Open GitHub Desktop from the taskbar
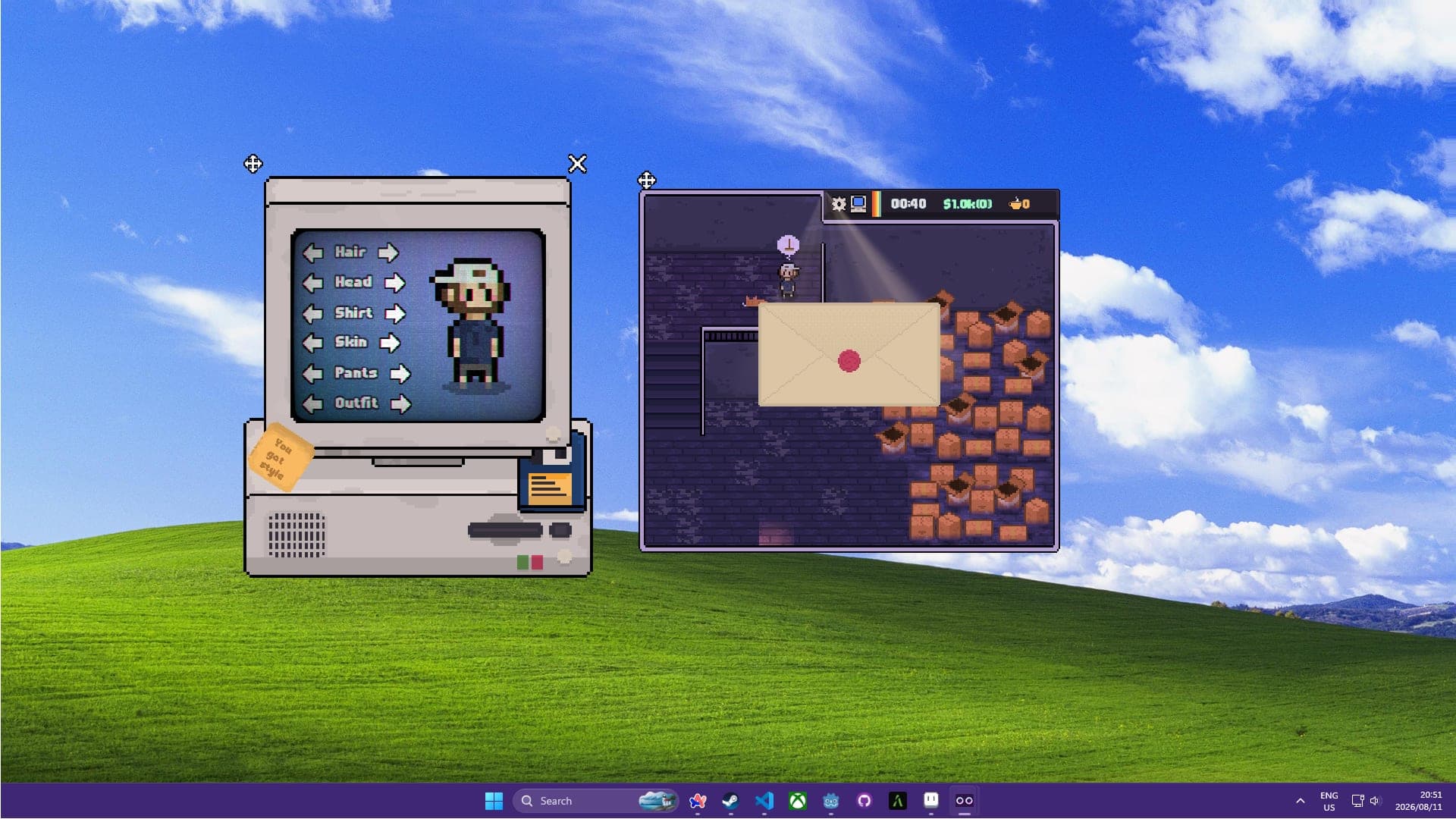Image resolution: width=1456 pixels, height=819 pixels. coord(864,801)
